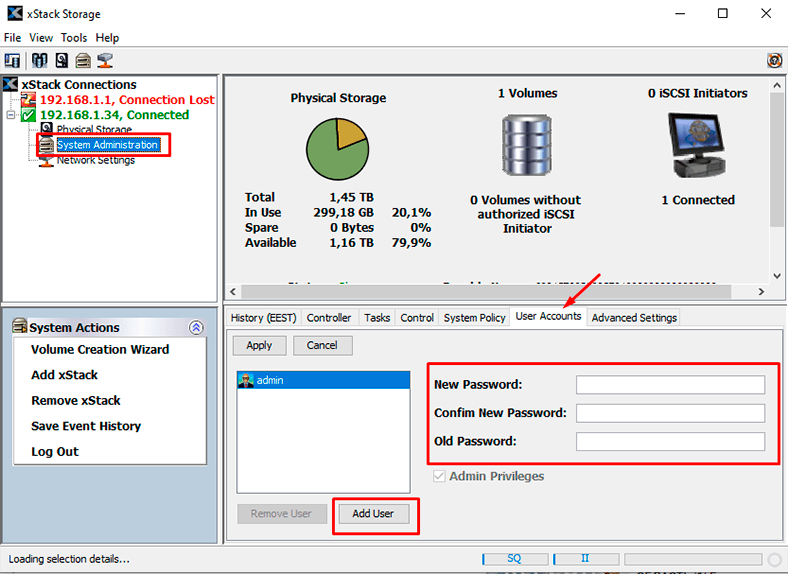The height and width of the screenshot is (574, 788).
Task: Click the Add User button
Action: [373, 514]
